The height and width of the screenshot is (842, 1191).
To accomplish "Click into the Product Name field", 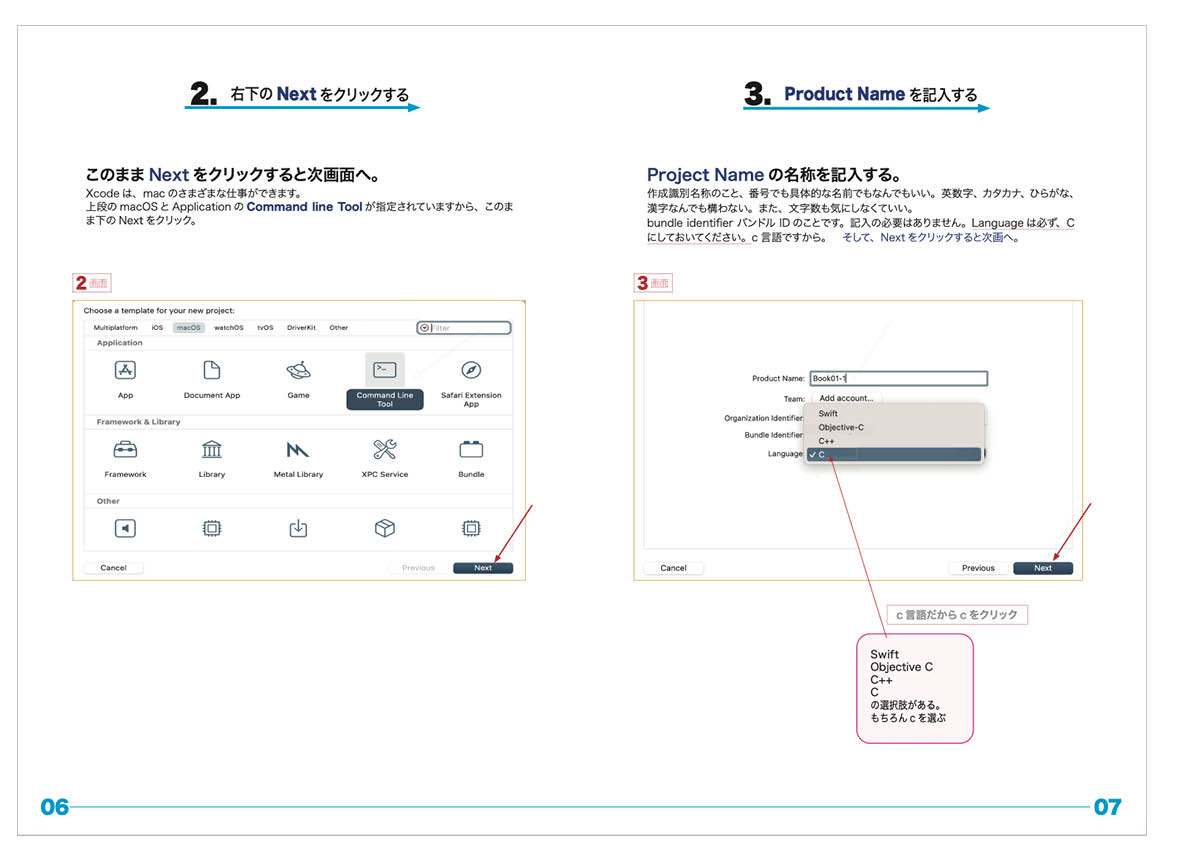I will pos(898,379).
